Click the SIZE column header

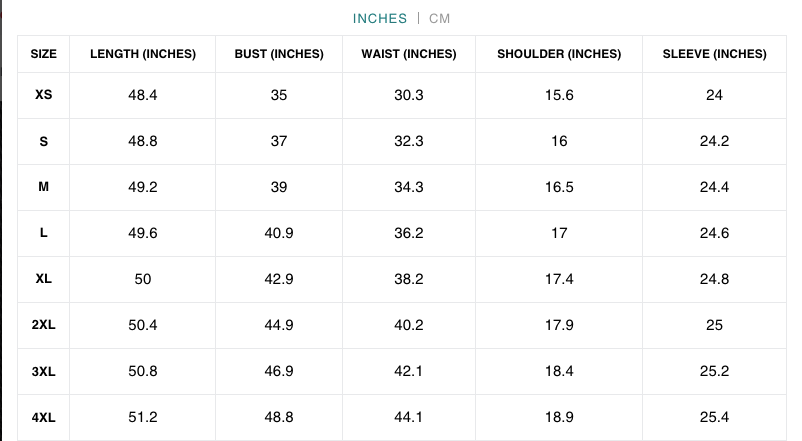pyautogui.click(x=44, y=54)
